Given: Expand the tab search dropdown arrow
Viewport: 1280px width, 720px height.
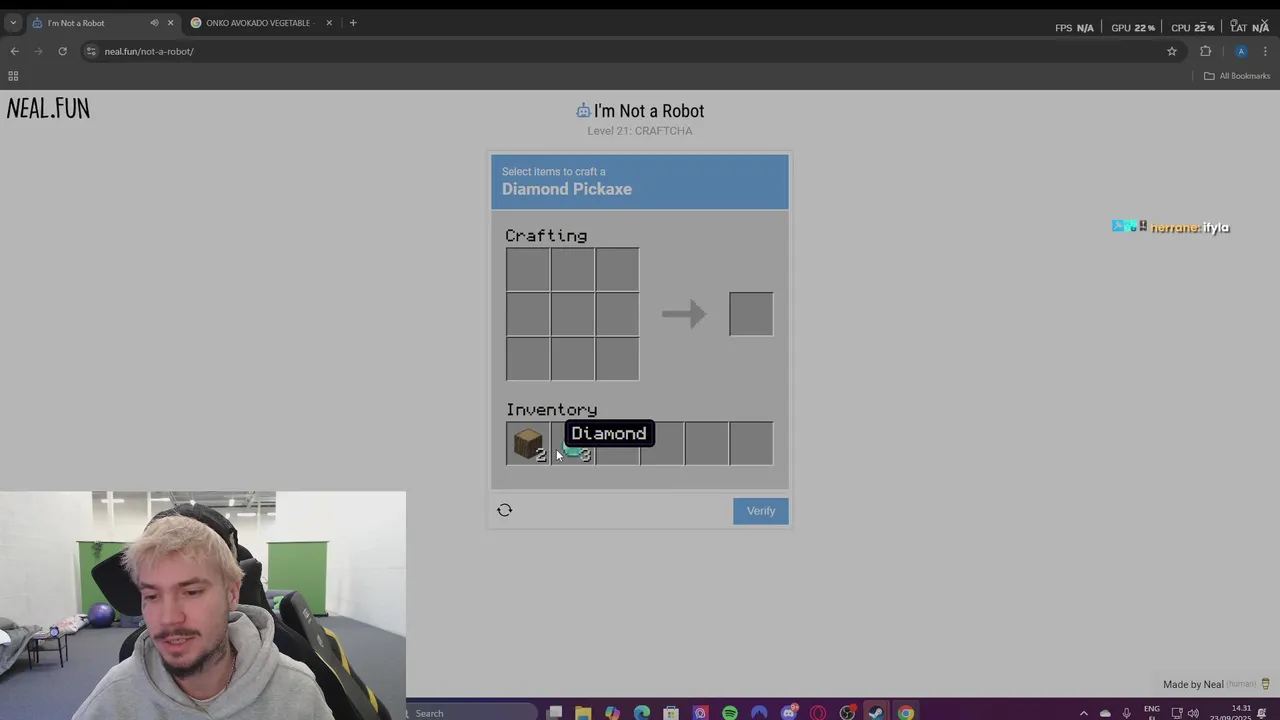Looking at the screenshot, I should (x=12, y=23).
